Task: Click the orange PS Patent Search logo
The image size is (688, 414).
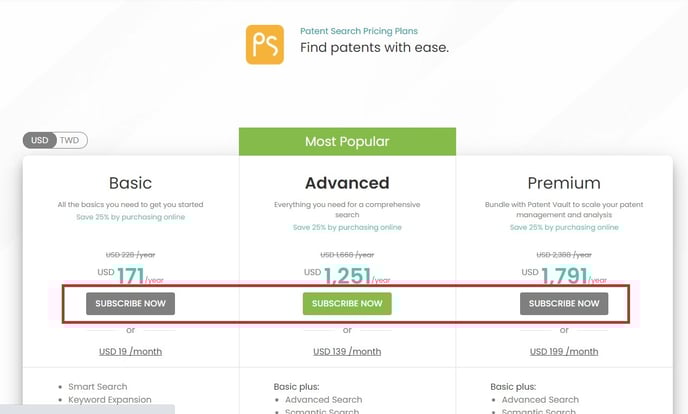Action: 265,45
